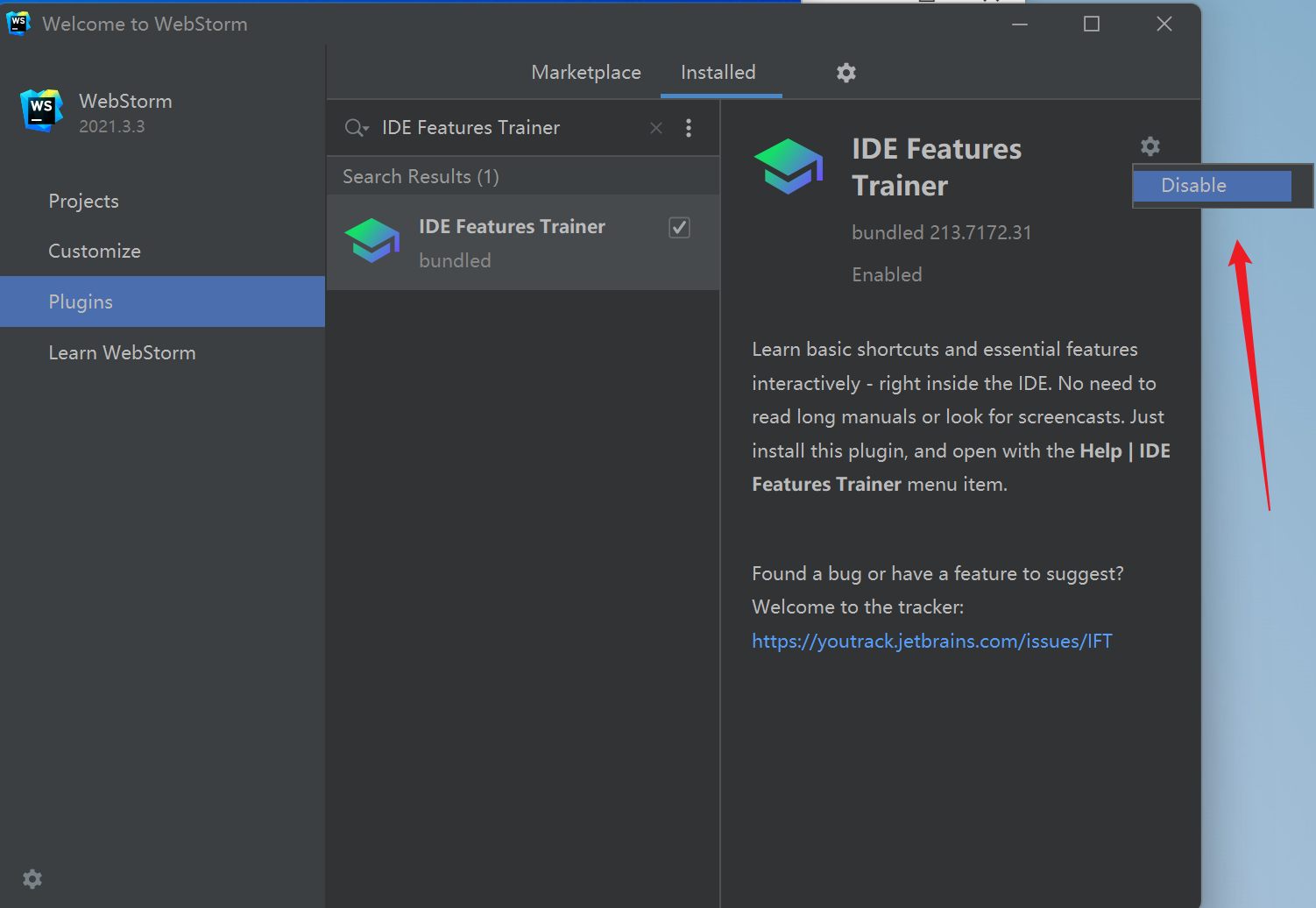Click the WebStorm icon in the title bar
The image size is (1316, 908).
[x=18, y=24]
